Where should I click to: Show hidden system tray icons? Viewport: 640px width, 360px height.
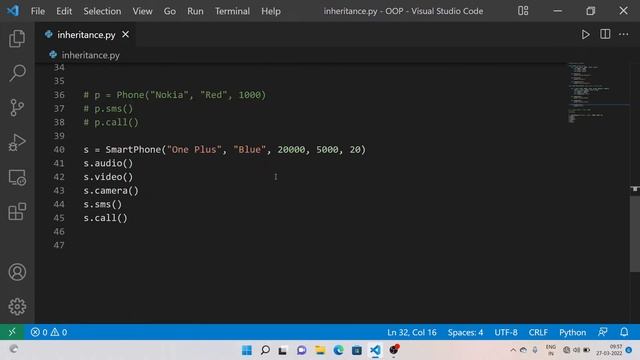pyautogui.click(x=513, y=350)
